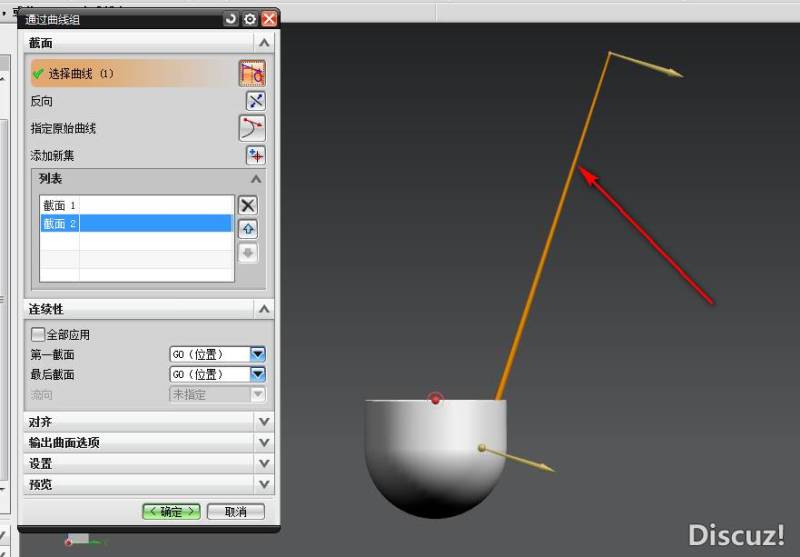The height and width of the screenshot is (557, 800).
Task: Collapse the 连续性 section
Action: tap(264, 309)
